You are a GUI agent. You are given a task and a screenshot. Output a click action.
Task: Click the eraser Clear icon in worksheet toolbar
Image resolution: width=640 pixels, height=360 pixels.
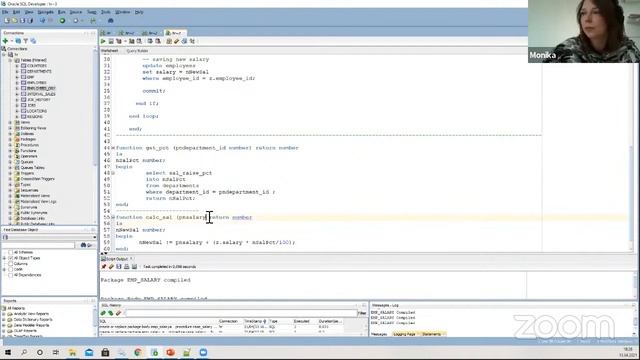click(177, 41)
